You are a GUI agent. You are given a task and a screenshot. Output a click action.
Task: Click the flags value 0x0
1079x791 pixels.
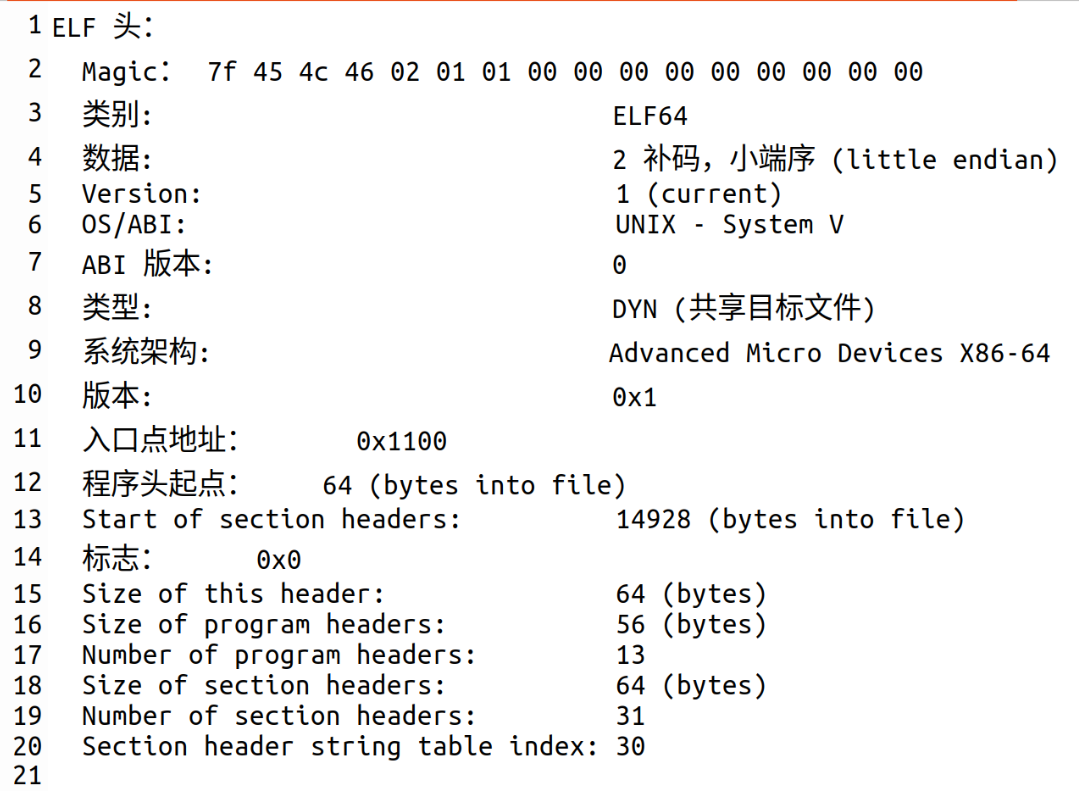pyautogui.click(x=279, y=560)
